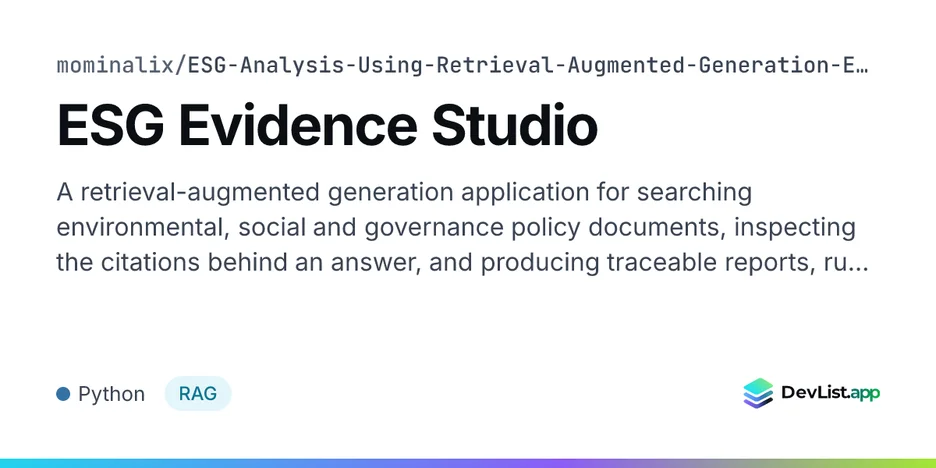Click the ESG Evidence Studio title
This screenshot has width=936, height=468.
327,126
